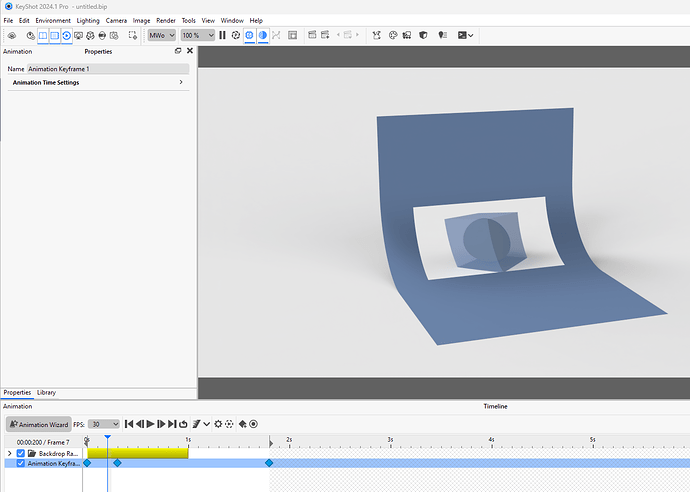Toggle animation loop playback
Viewport: 690px width, 492px height.
tap(183, 424)
